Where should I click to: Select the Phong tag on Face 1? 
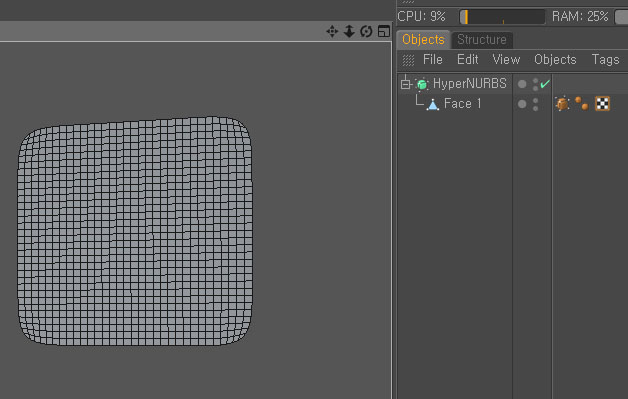(562, 104)
